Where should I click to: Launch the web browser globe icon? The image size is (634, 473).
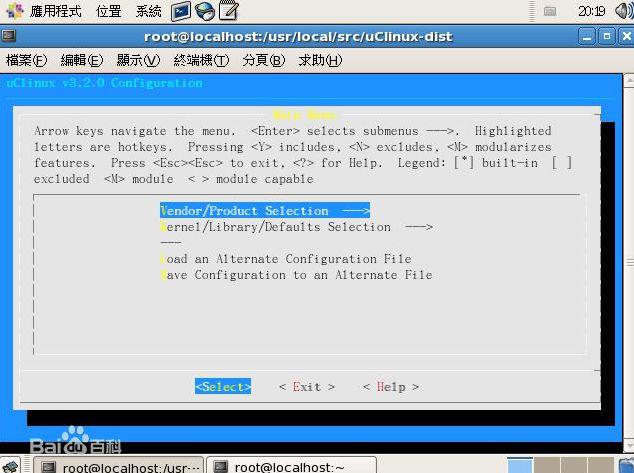pyautogui.click(x=205, y=11)
